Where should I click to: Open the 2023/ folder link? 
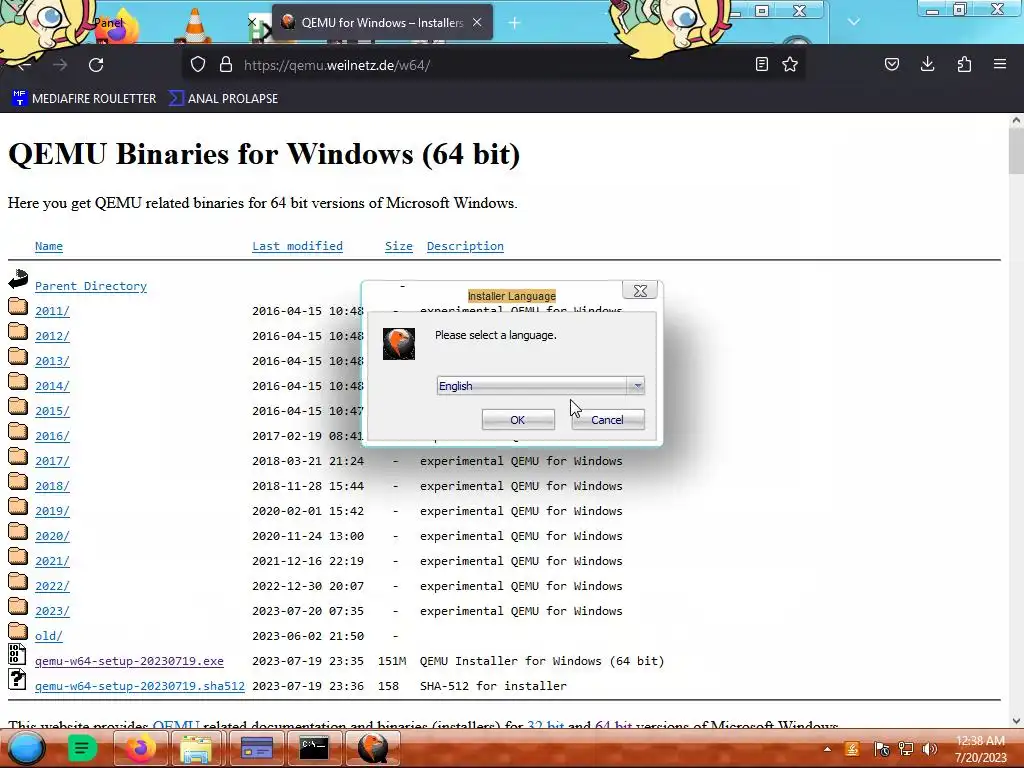point(52,611)
